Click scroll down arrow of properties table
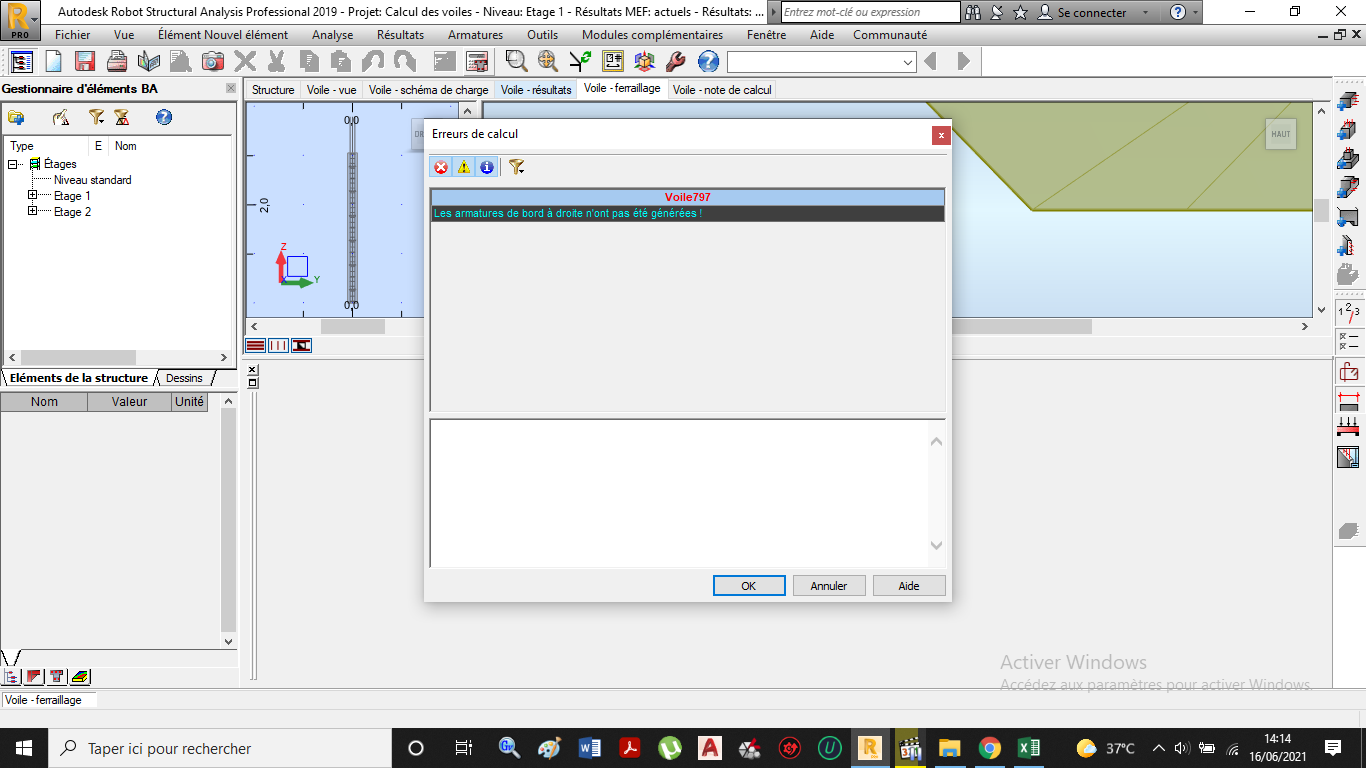The height and width of the screenshot is (768, 1366). click(228, 642)
